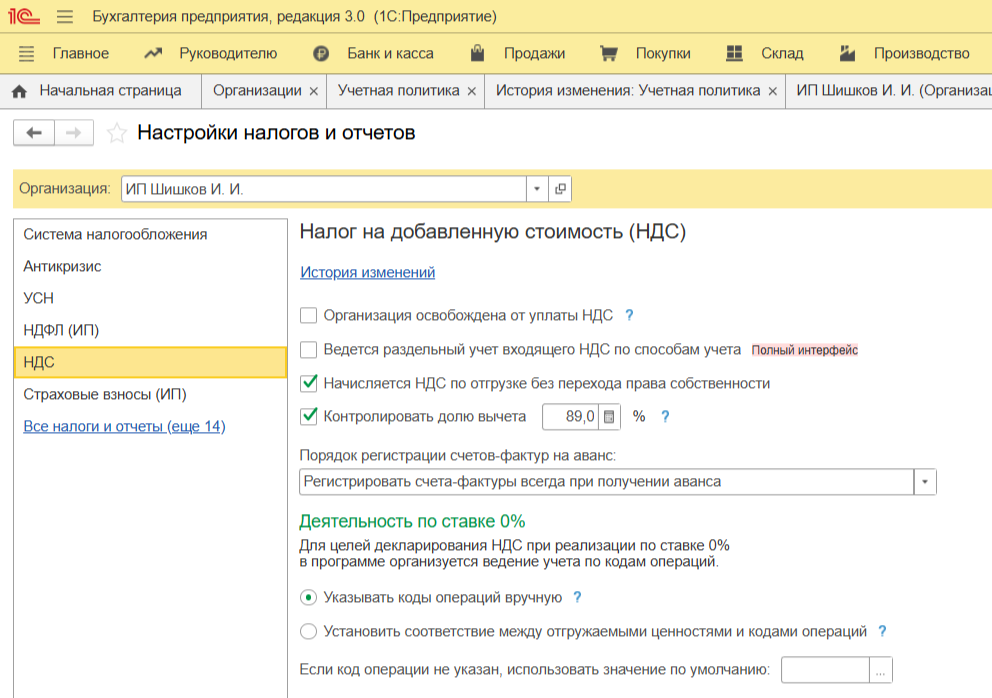Enable Организация освобождена от уплаты НДС checkbox
The height and width of the screenshot is (698, 992).
309,316
